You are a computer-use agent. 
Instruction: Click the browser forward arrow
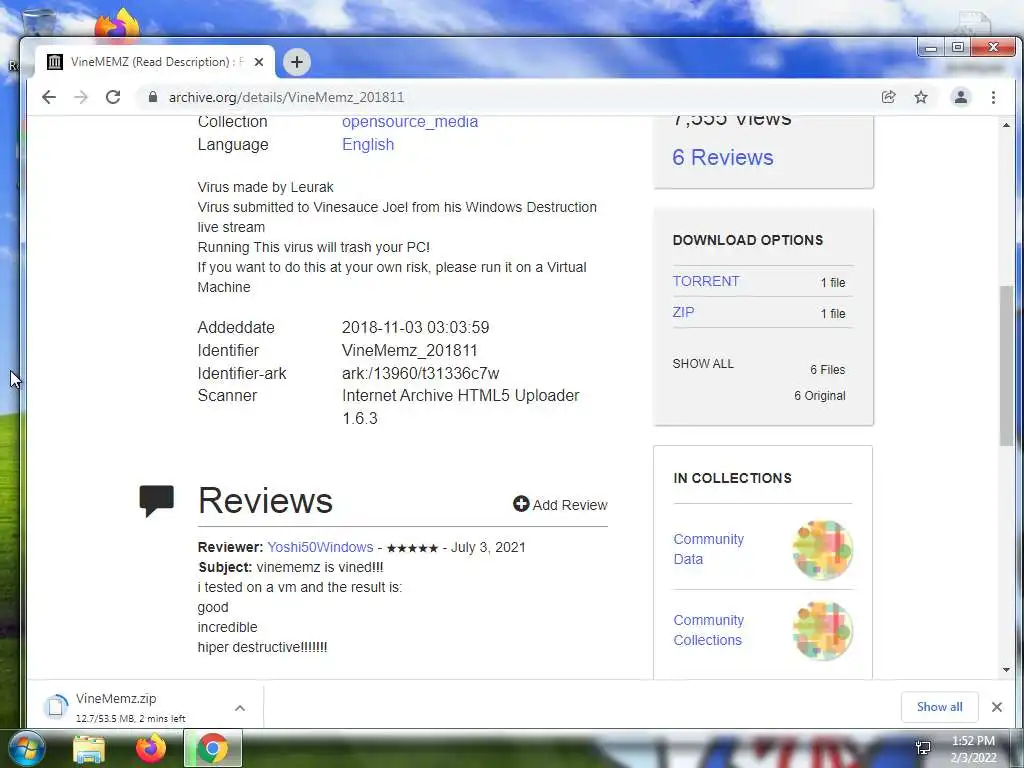click(81, 97)
